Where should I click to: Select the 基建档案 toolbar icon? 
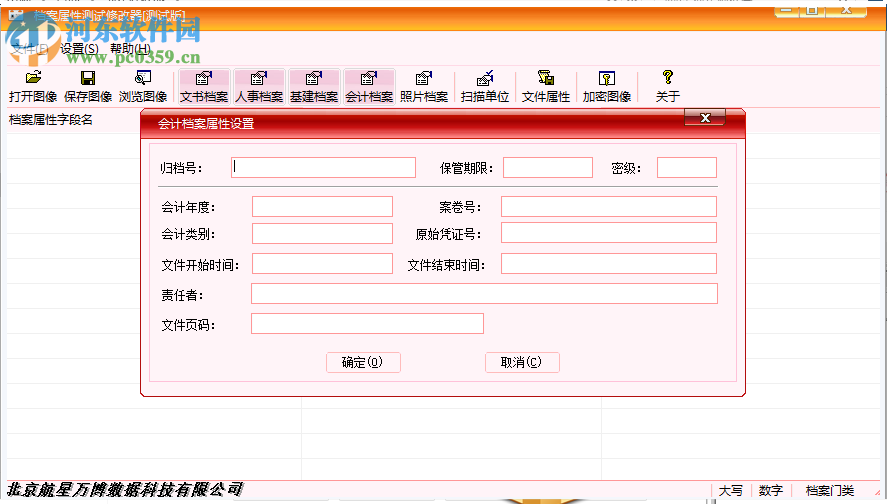[313, 87]
